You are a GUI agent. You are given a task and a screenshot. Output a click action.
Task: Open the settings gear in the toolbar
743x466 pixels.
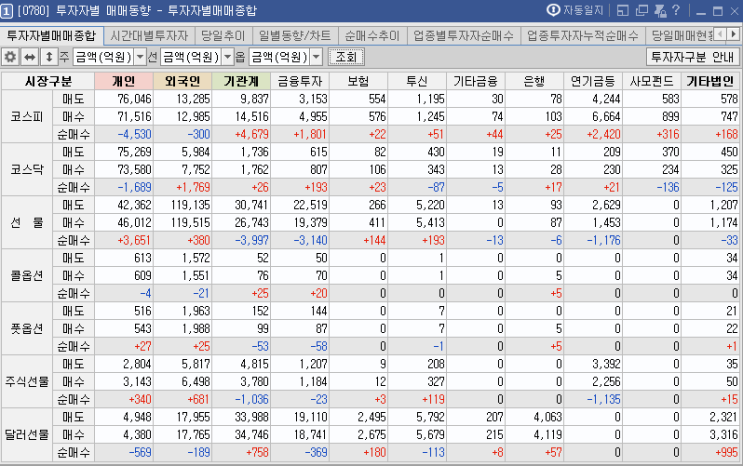[x=10, y=57]
